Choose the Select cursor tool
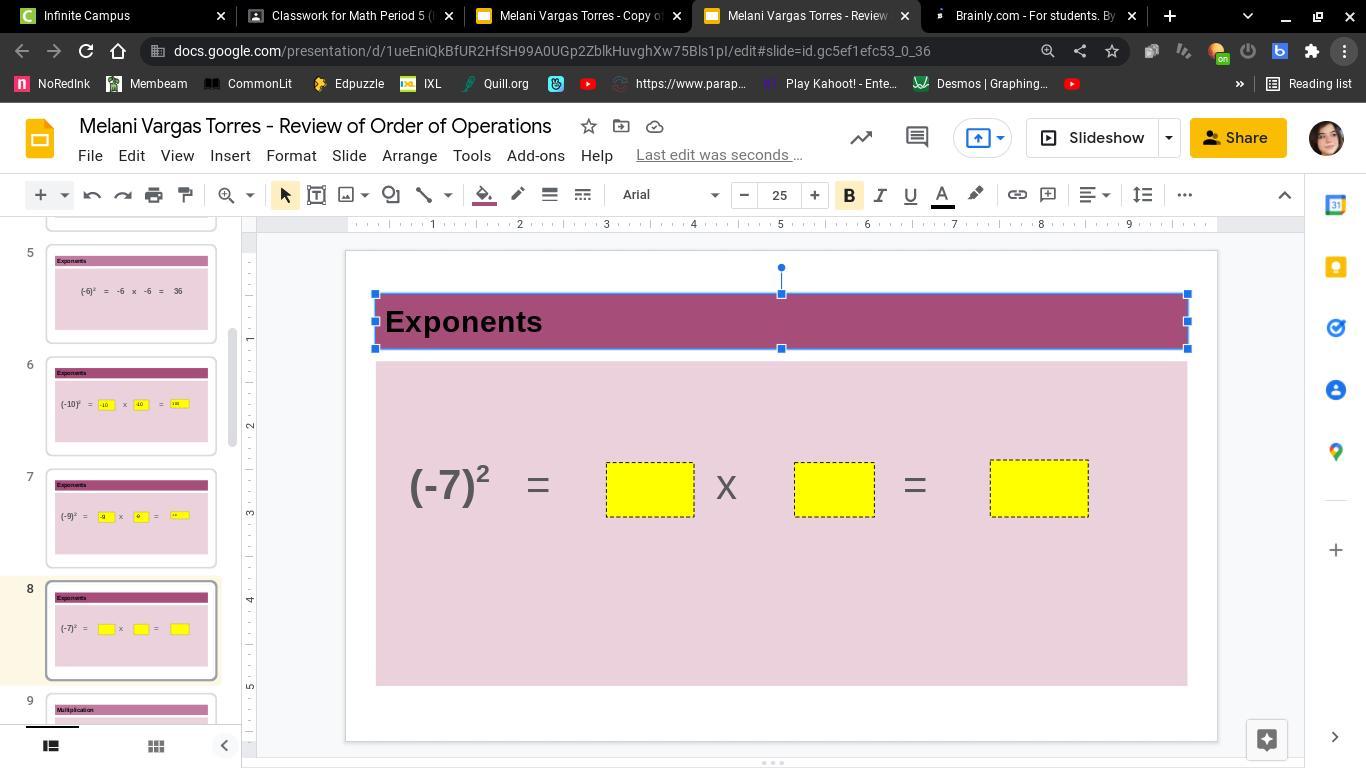 coord(285,195)
